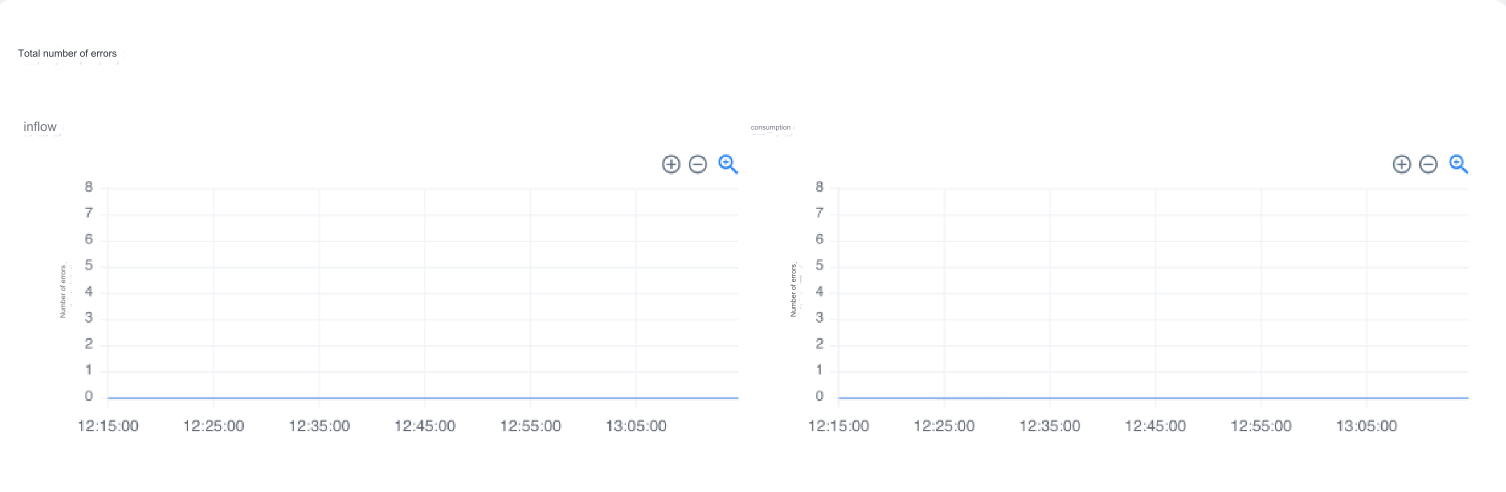Click the 12:15:00 label on inflow chart
Screen dimensions: 1506x492
tap(108, 426)
